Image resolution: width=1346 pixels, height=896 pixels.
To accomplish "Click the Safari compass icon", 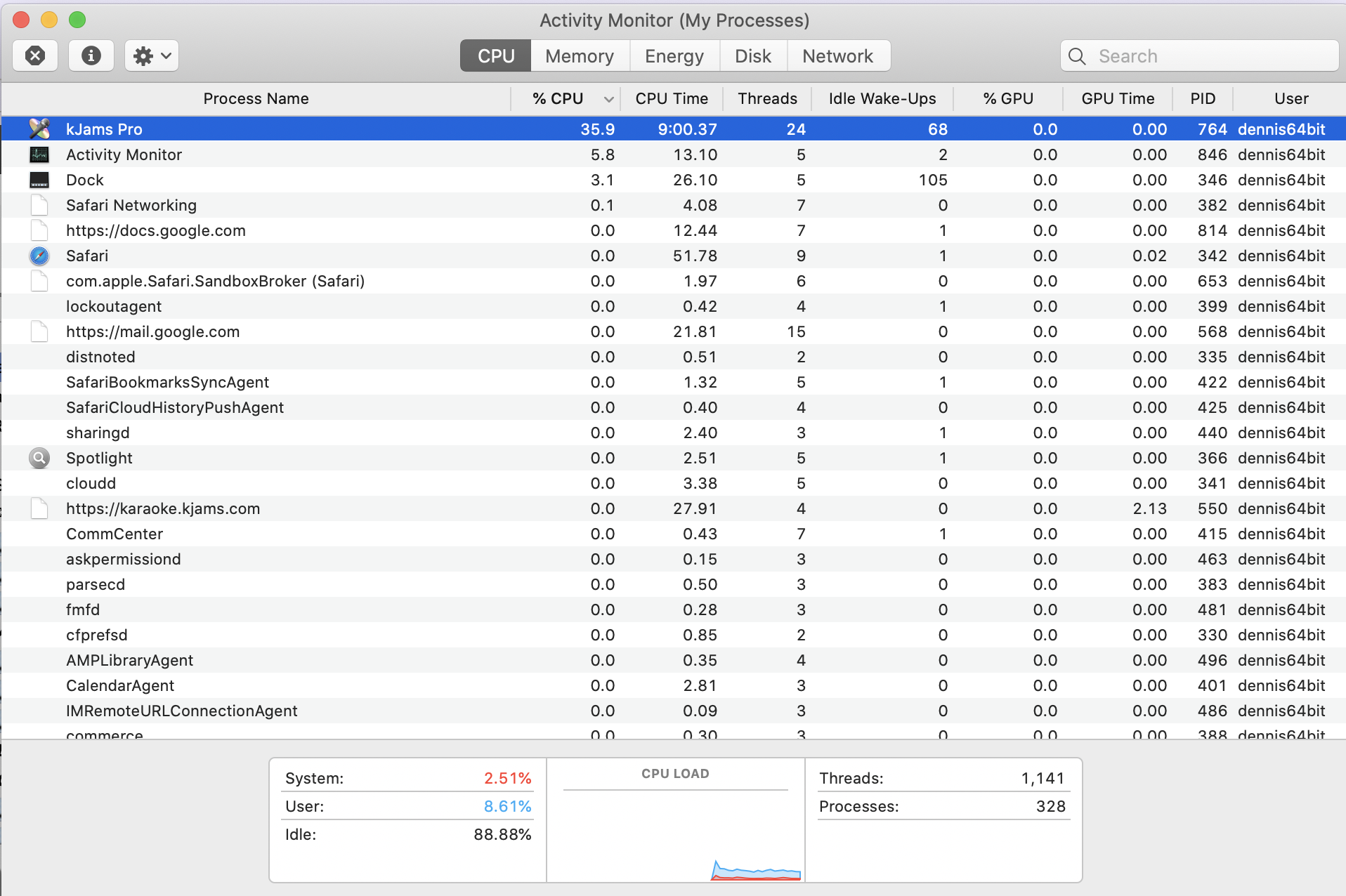I will 39,256.
